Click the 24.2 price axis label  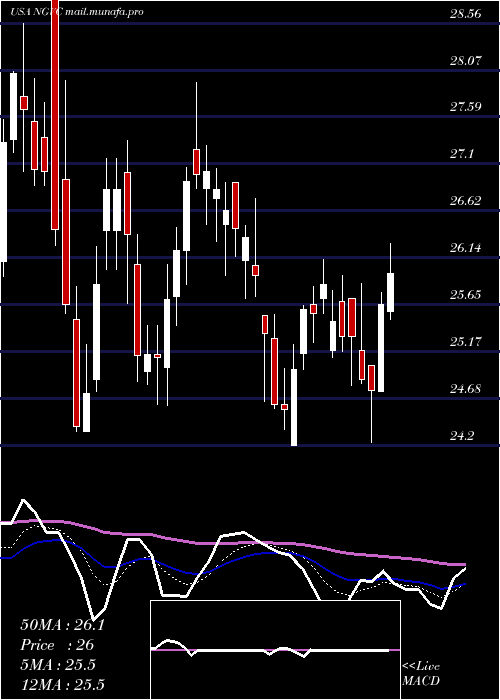[x=462, y=436]
